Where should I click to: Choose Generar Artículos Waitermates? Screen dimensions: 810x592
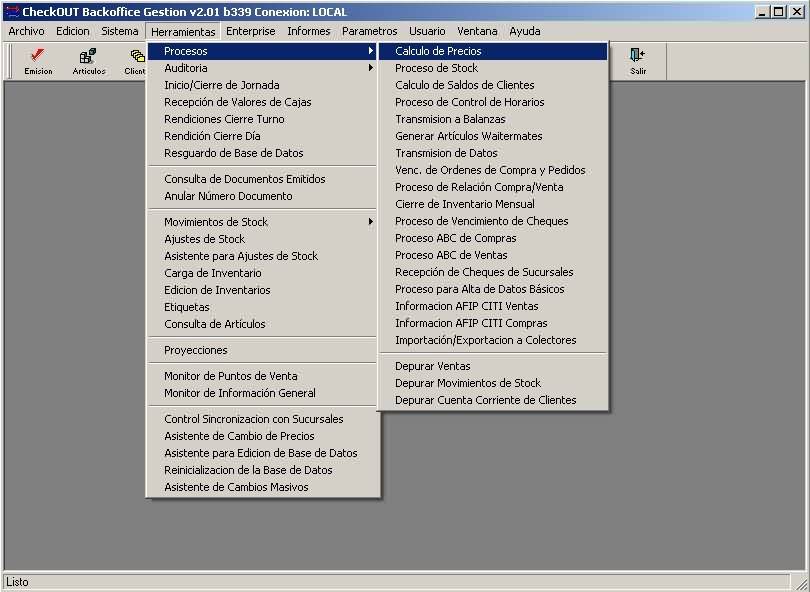tap(493, 136)
